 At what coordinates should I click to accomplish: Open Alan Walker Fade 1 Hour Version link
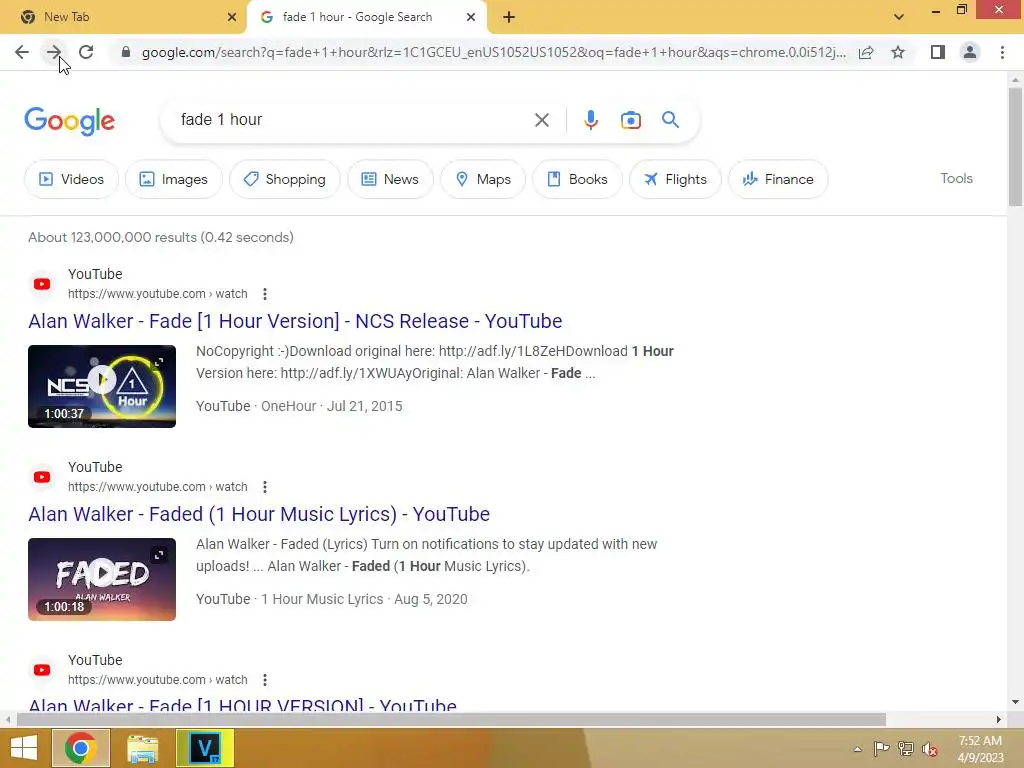(x=295, y=321)
